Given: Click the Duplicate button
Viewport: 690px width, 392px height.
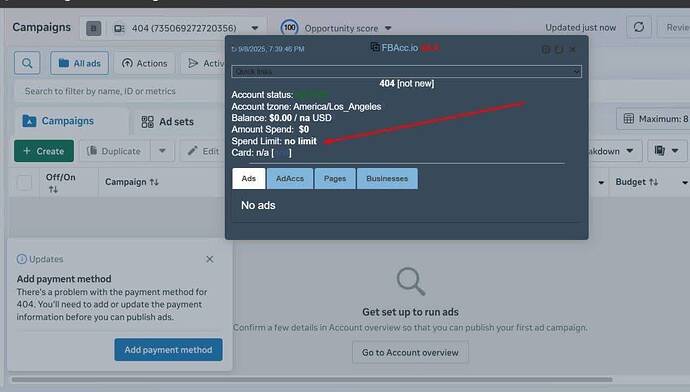Looking at the screenshot, I should (x=114, y=151).
